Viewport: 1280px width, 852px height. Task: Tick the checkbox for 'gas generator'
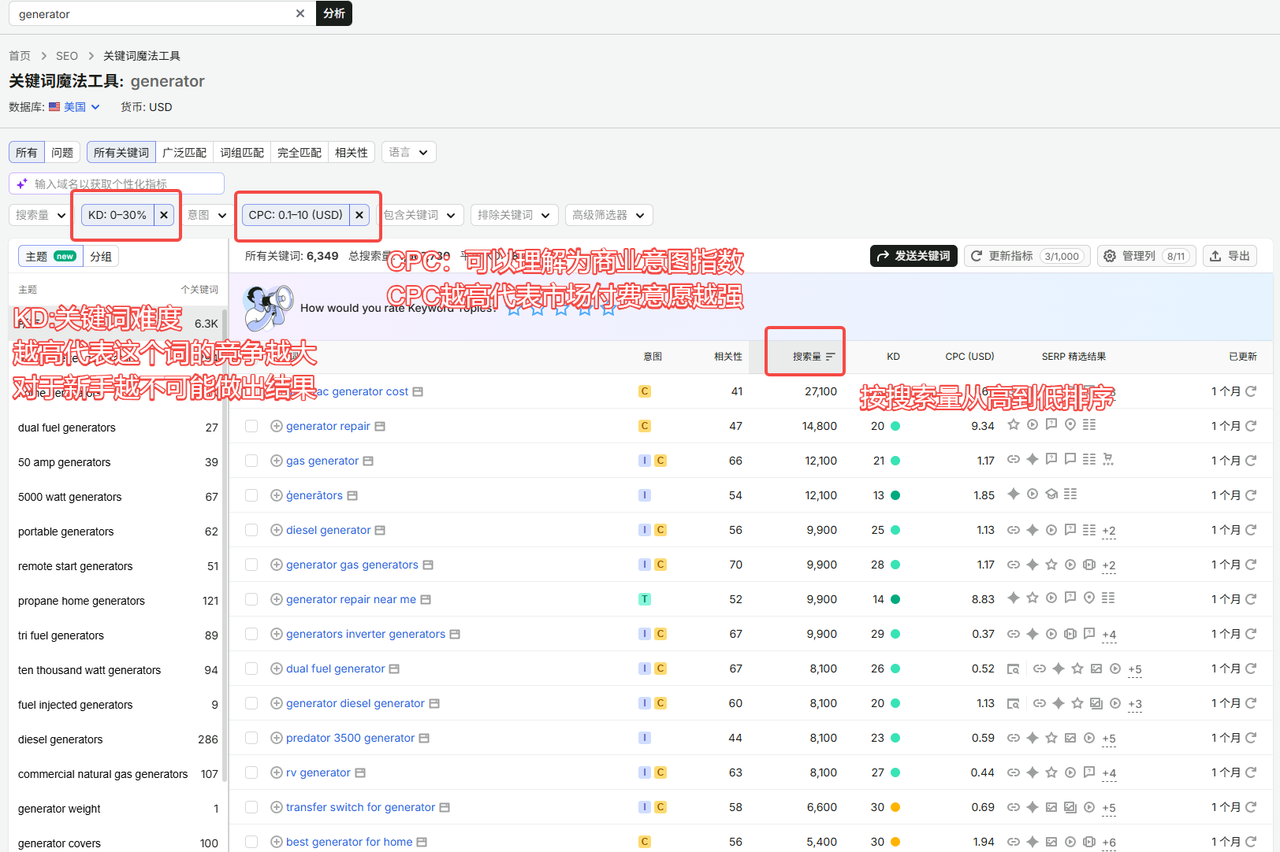click(x=252, y=461)
